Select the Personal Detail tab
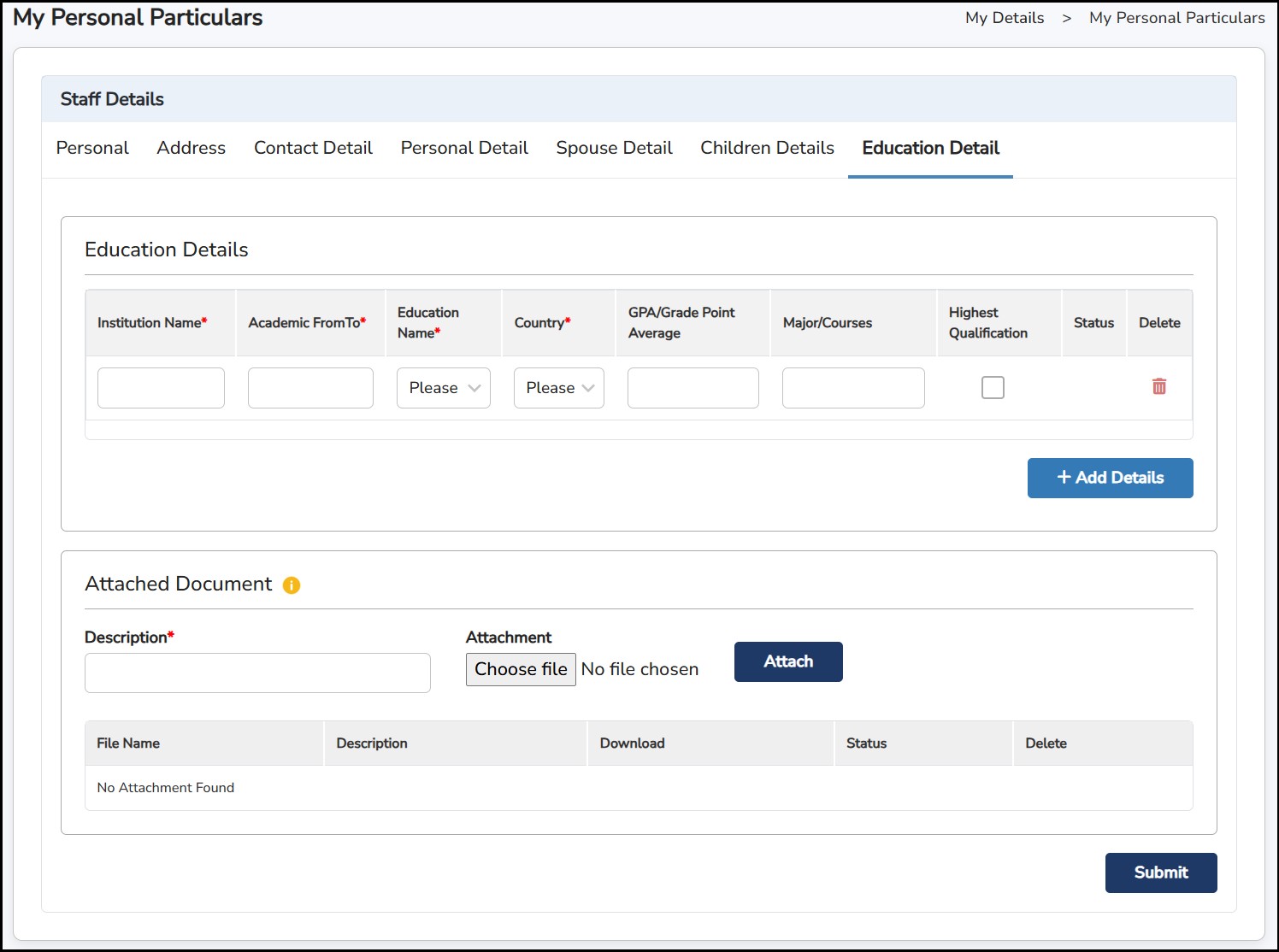This screenshot has width=1279, height=952. 464,148
